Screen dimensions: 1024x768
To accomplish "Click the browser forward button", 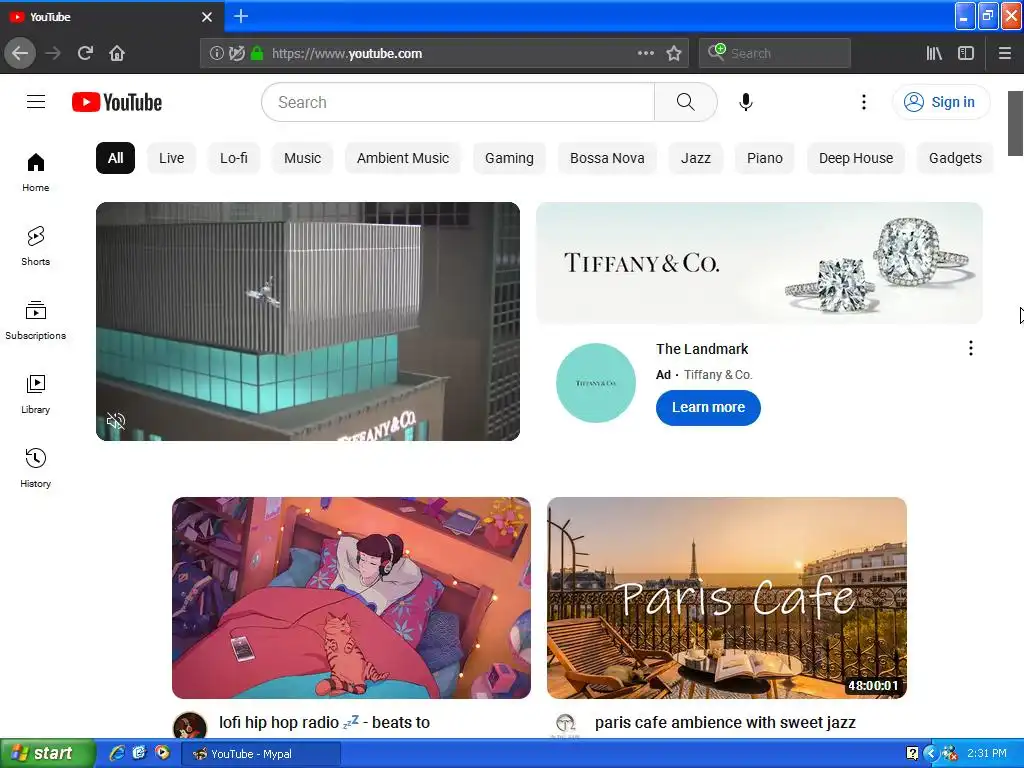I will point(53,53).
